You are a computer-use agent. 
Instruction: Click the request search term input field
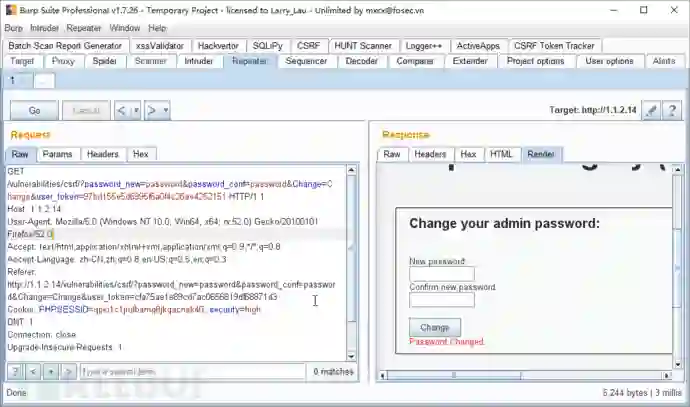click(x=192, y=372)
